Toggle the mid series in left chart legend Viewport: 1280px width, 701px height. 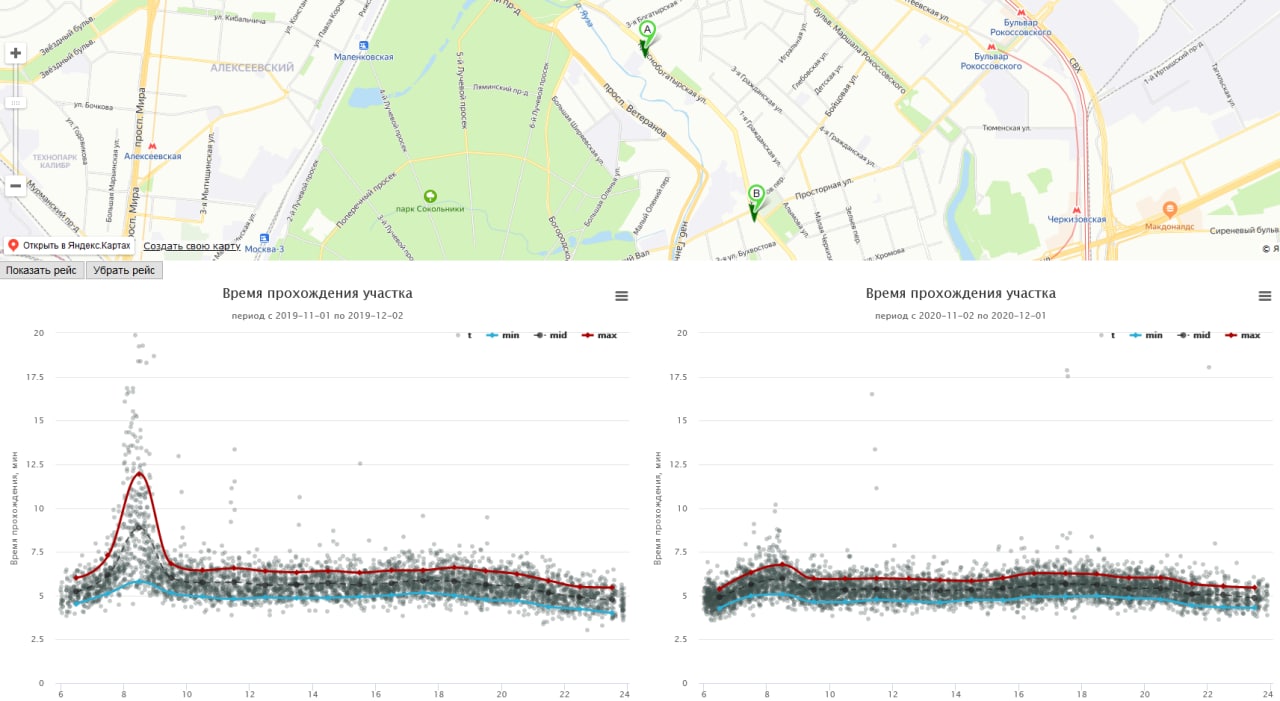click(551, 335)
